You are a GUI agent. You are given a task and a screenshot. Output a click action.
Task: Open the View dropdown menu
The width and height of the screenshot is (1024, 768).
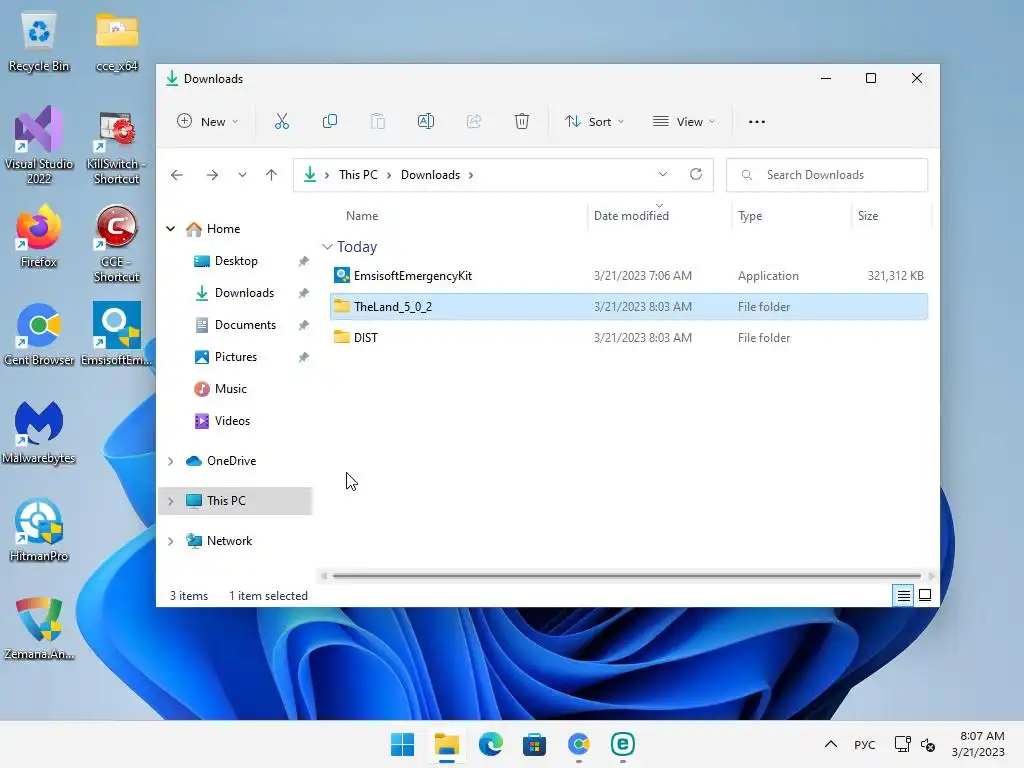[684, 121]
